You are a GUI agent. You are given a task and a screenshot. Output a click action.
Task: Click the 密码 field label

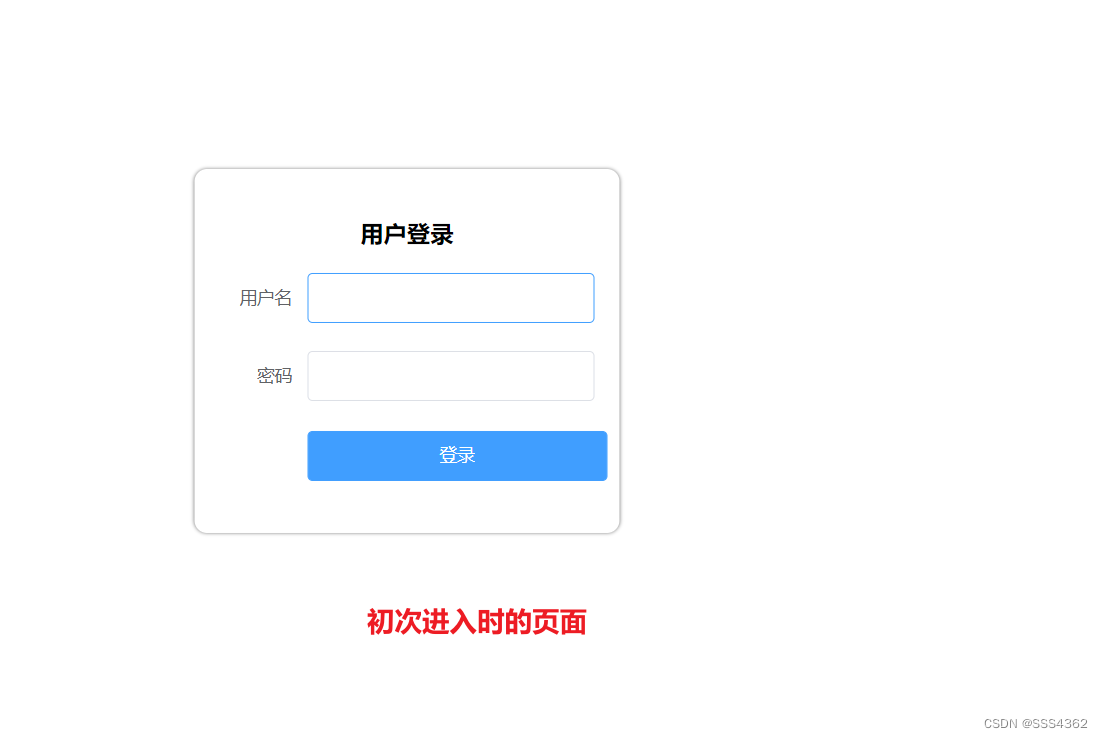[274, 376]
